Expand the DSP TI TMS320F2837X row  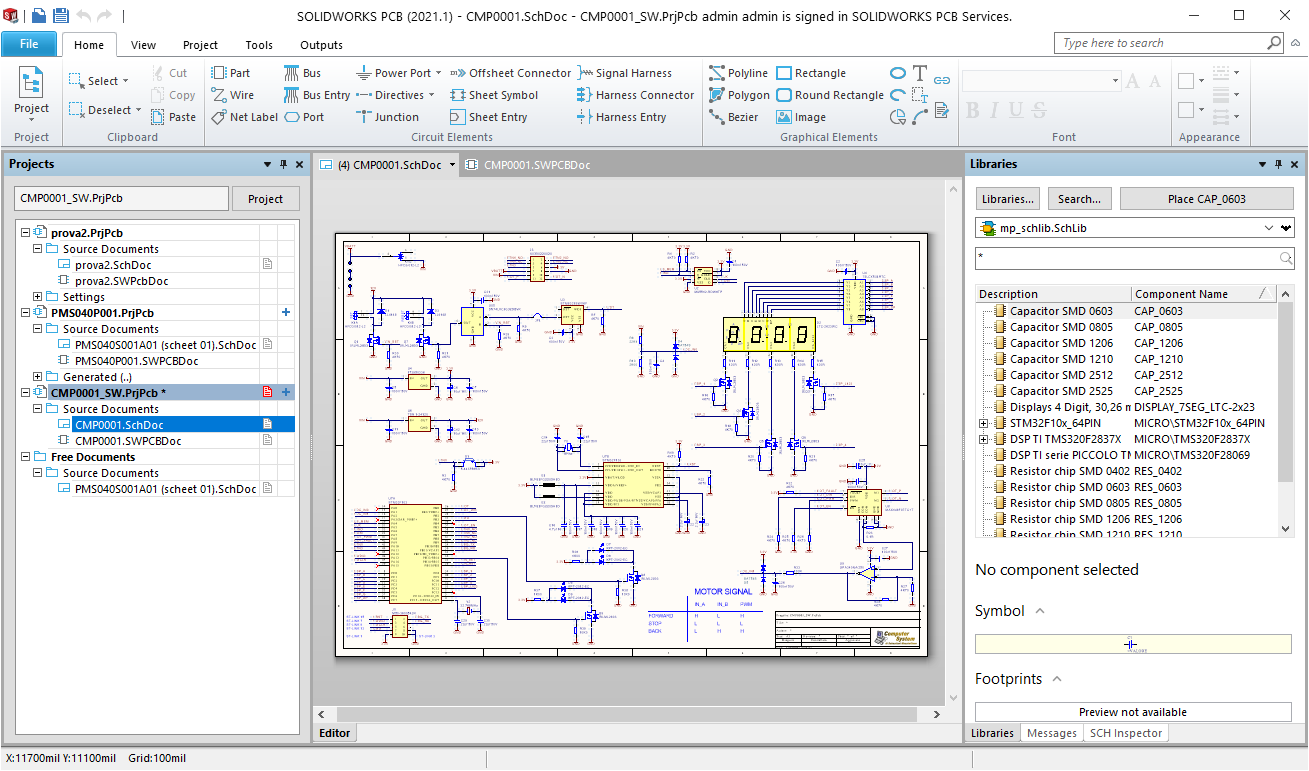[x=985, y=439]
